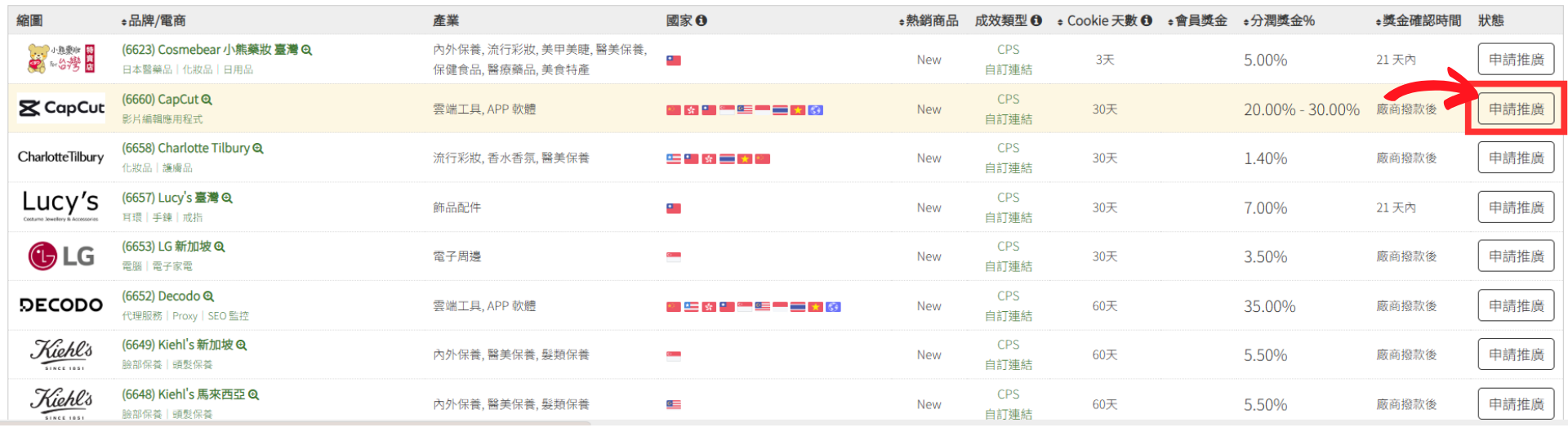Sort table by 分潤獎金% column
The image size is (1568, 432).
[x=1279, y=20]
